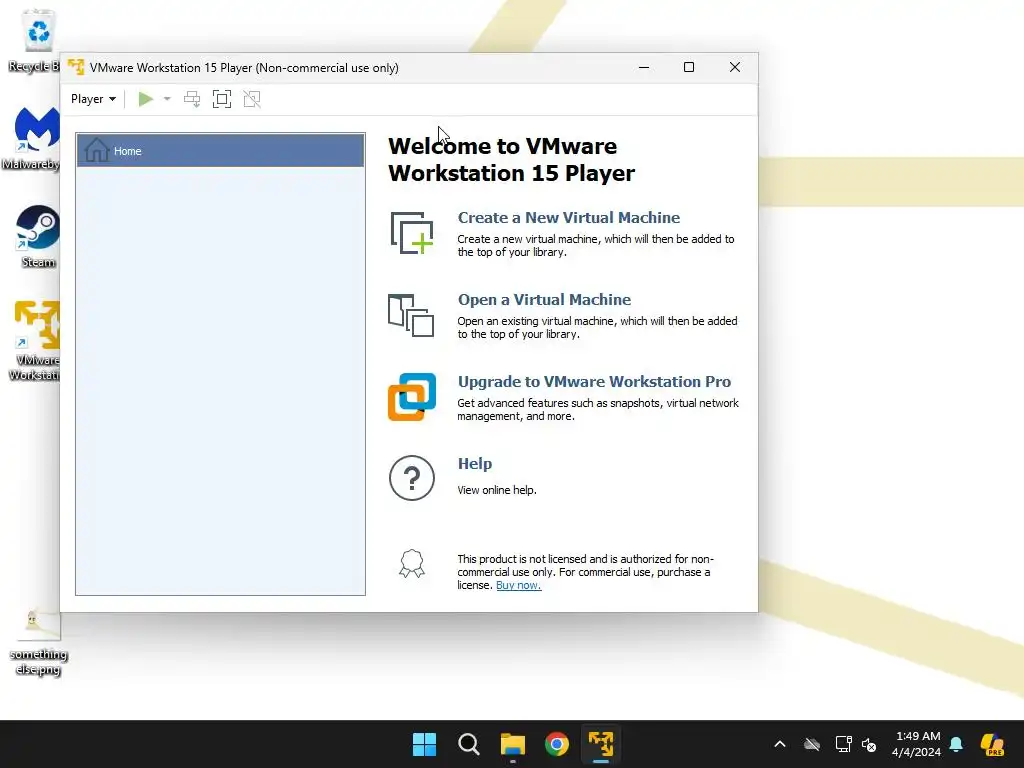Click the Create New Virtual Machine icon
Viewport: 1024px width, 768px height.
pyautogui.click(x=412, y=233)
